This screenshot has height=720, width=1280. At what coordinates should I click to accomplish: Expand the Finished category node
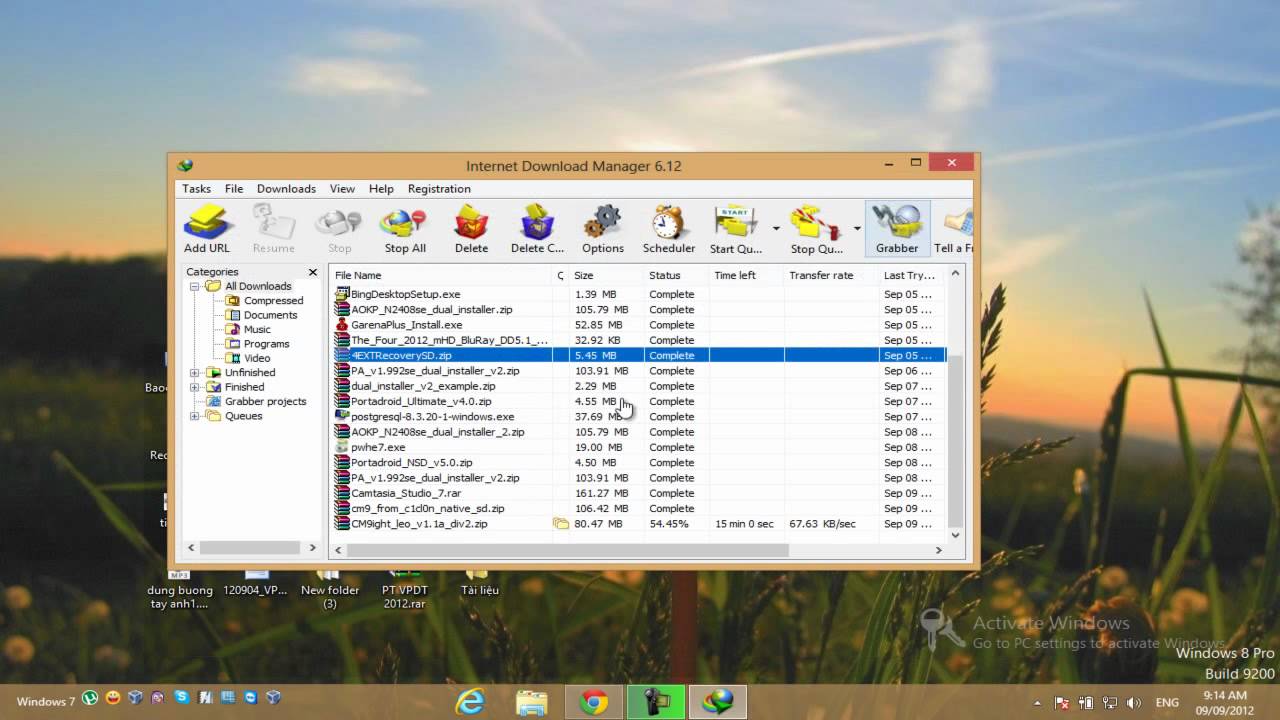coord(195,387)
